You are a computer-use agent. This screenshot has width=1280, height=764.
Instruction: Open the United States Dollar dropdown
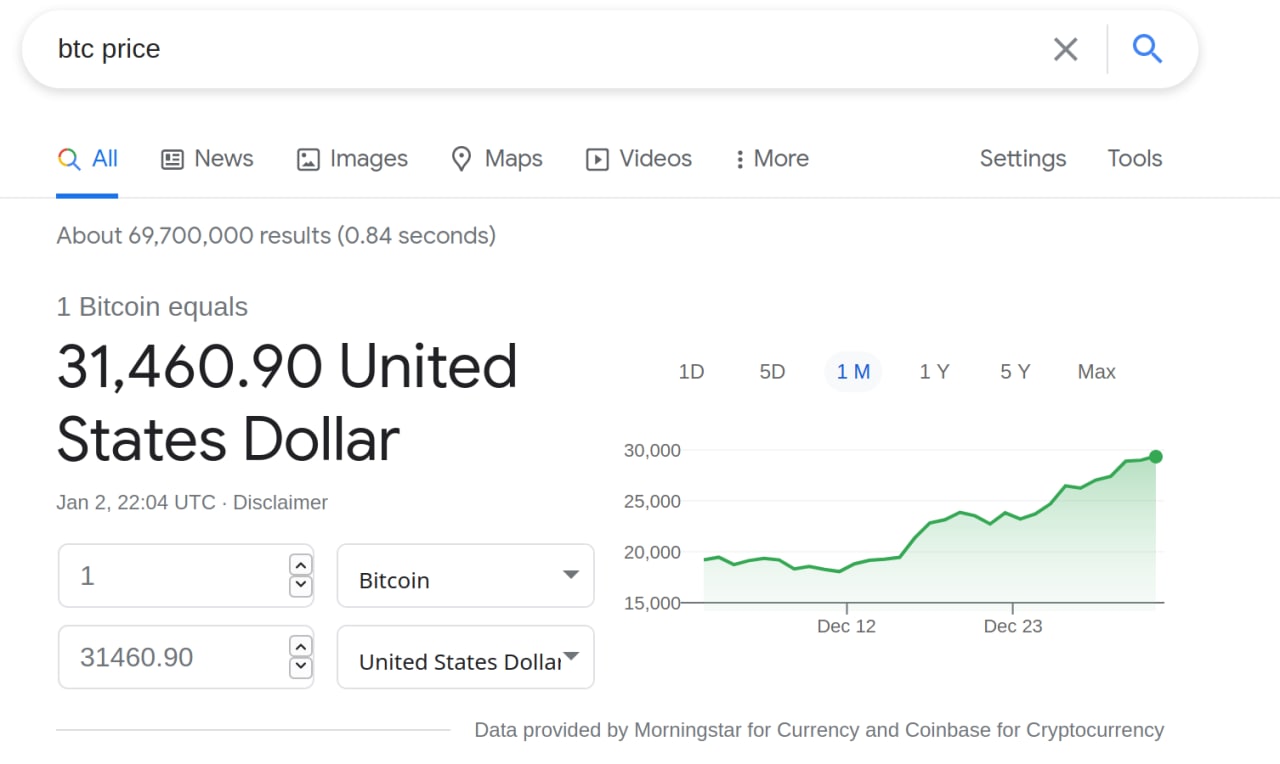pos(465,658)
